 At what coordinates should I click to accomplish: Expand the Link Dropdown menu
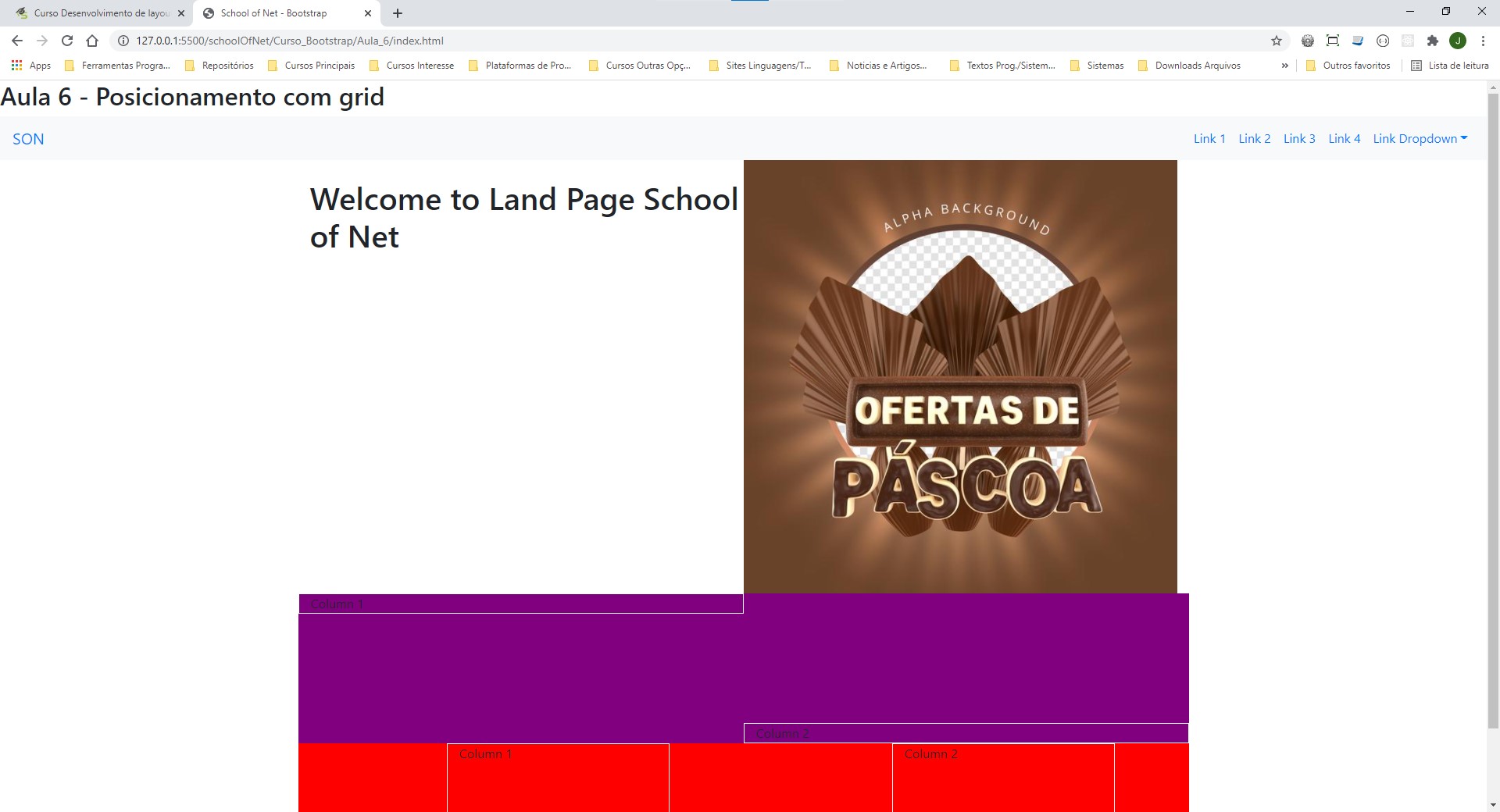coord(1420,138)
